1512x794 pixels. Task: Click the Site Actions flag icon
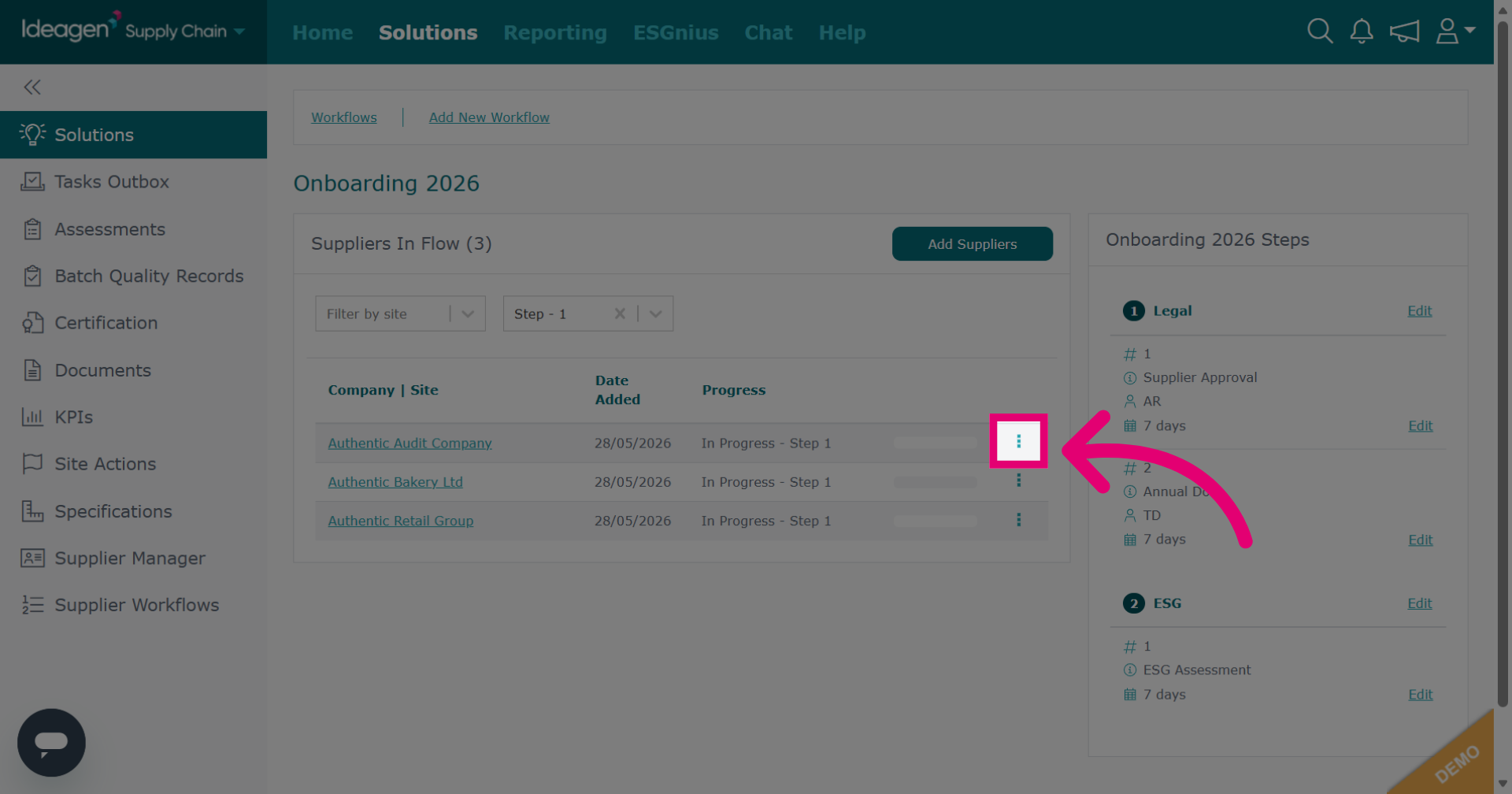coord(32,464)
